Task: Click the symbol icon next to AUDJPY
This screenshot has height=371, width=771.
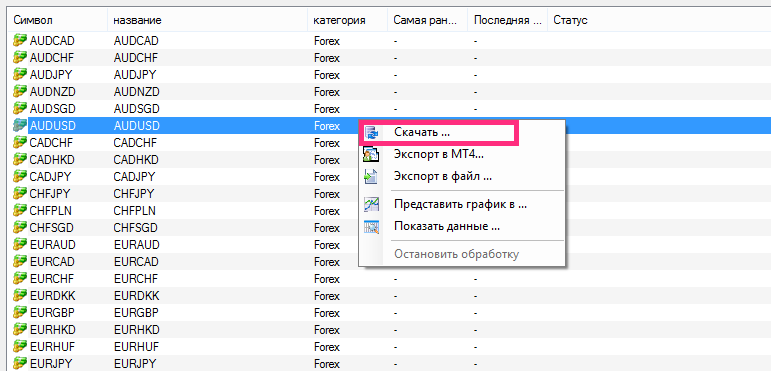Action: coord(20,75)
